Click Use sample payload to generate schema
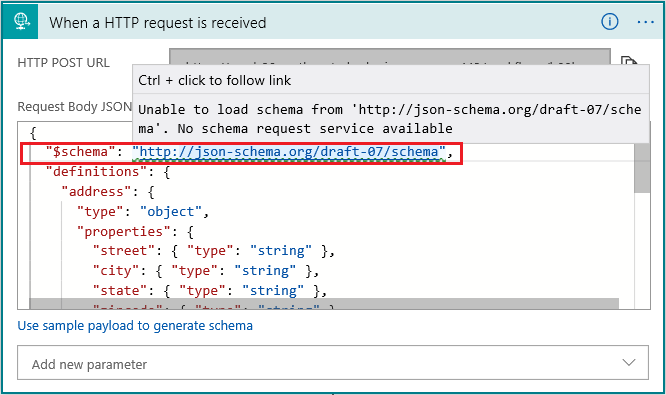The height and width of the screenshot is (395, 666). point(135,326)
